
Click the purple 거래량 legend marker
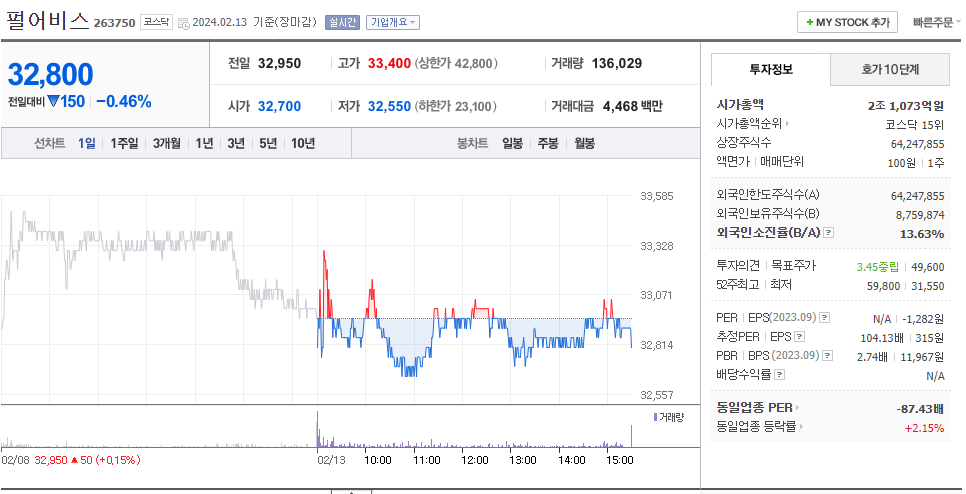[656, 418]
